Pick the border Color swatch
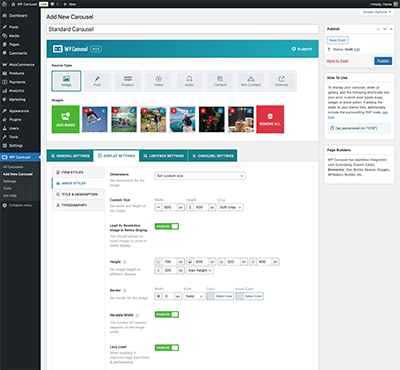Viewport: 400px width, 370px height. tap(220, 296)
